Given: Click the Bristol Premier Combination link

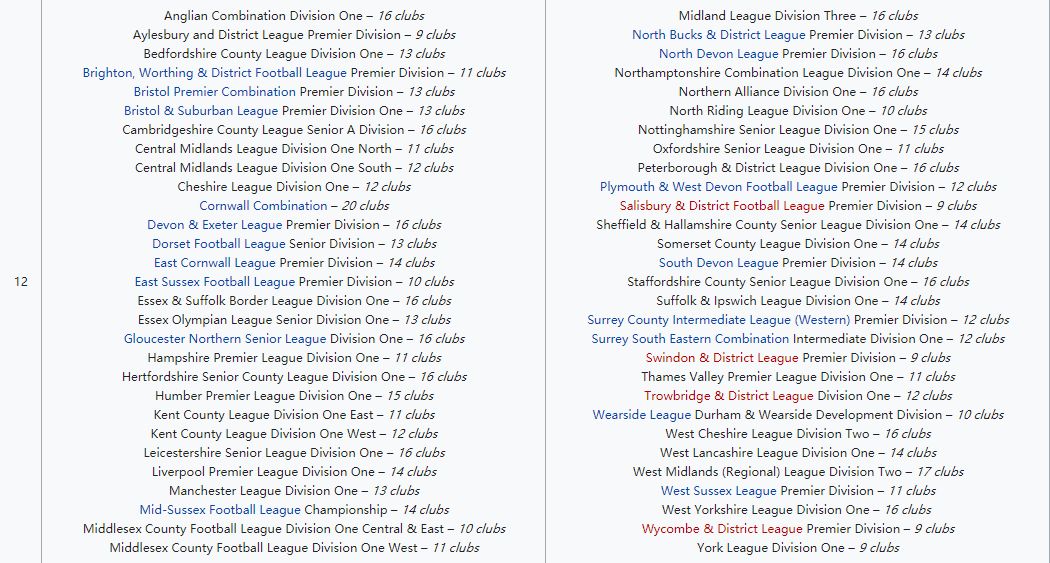Looking at the screenshot, I should coord(214,92).
